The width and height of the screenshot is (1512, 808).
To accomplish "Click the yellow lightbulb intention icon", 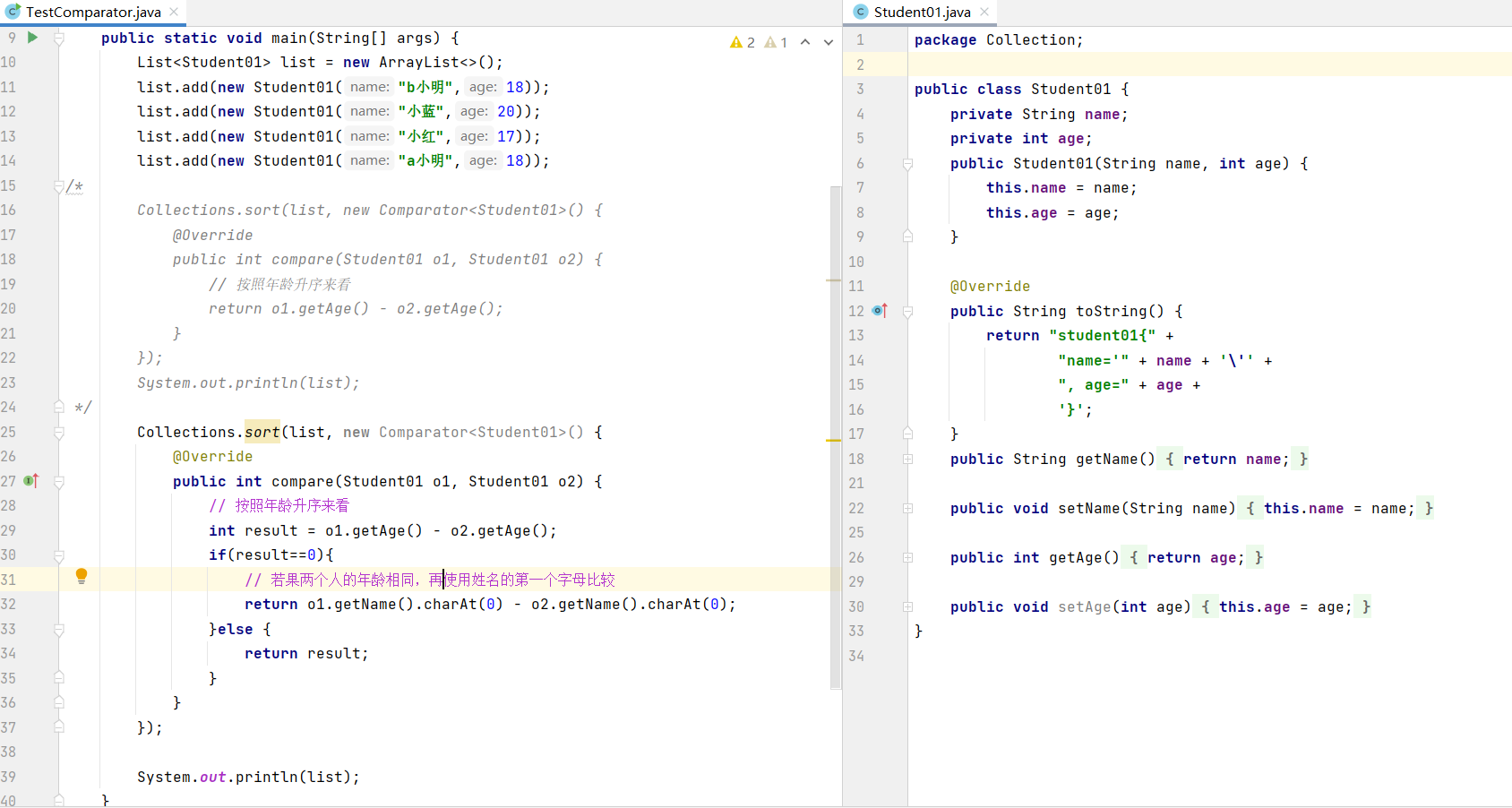I will click(x=82, y=576).
